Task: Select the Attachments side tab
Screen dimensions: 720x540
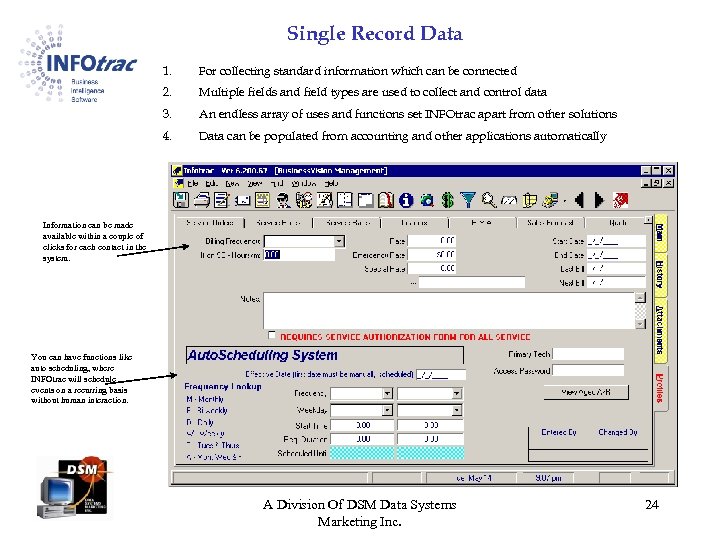Action: coord(660,330)
